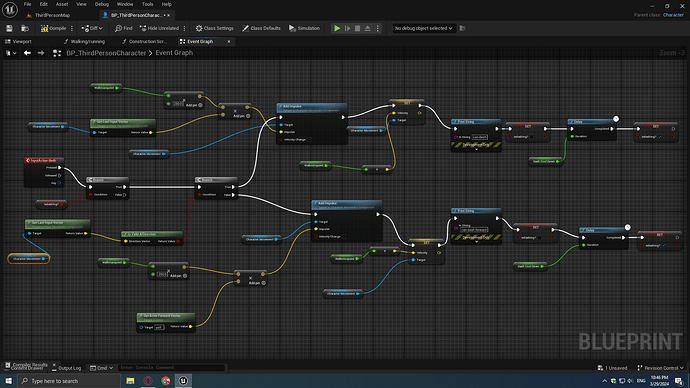Click the navigate back arrow
Viewport: 690px width, 388px height.
coord(27,53)
